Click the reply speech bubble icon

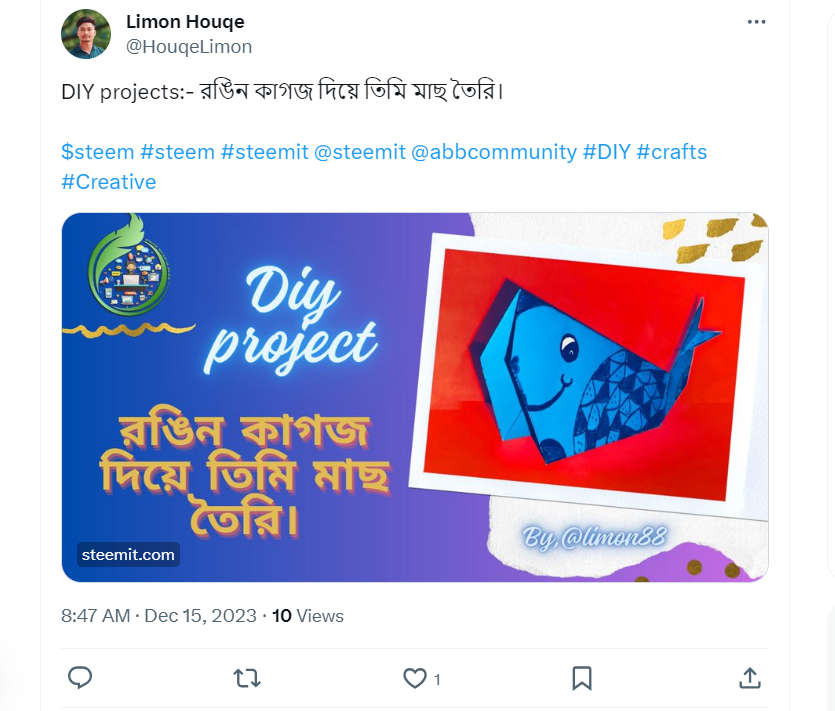tap(80, 678)
